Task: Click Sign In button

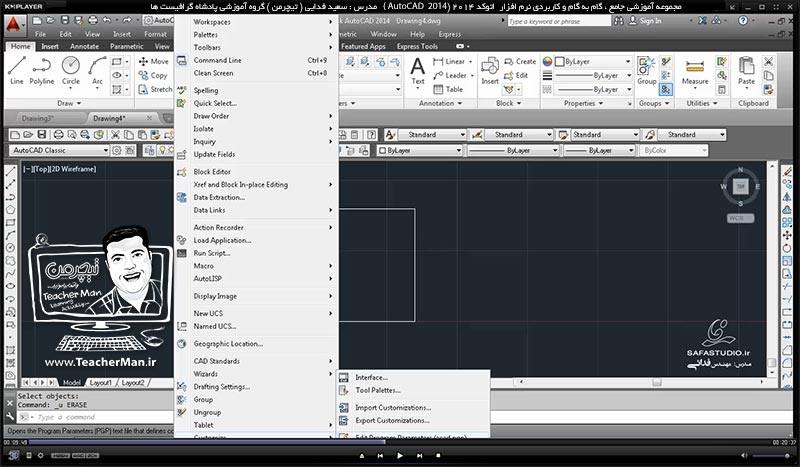Action: point(645,21)
